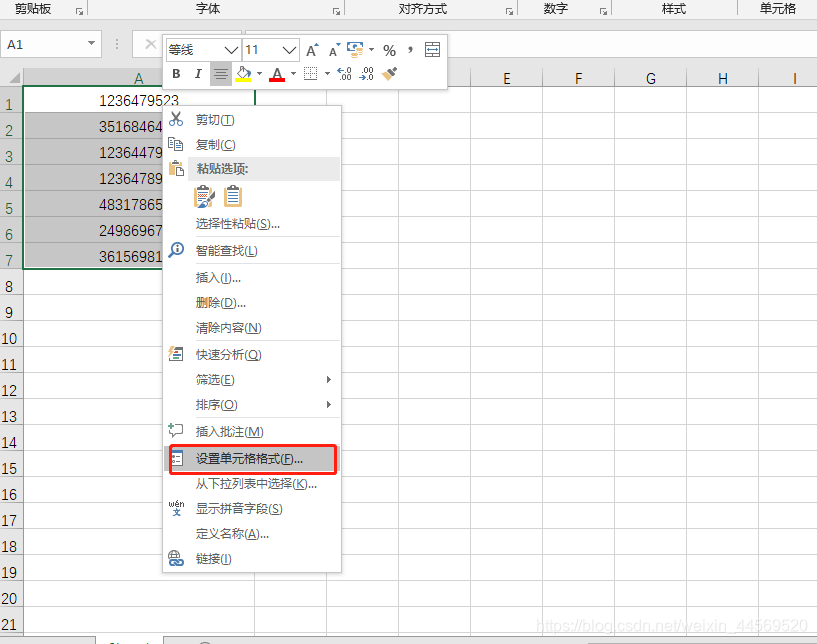Screen dimensions: 817x644
Task: Open borders dropdown arrow
Action: pos(327,74)
